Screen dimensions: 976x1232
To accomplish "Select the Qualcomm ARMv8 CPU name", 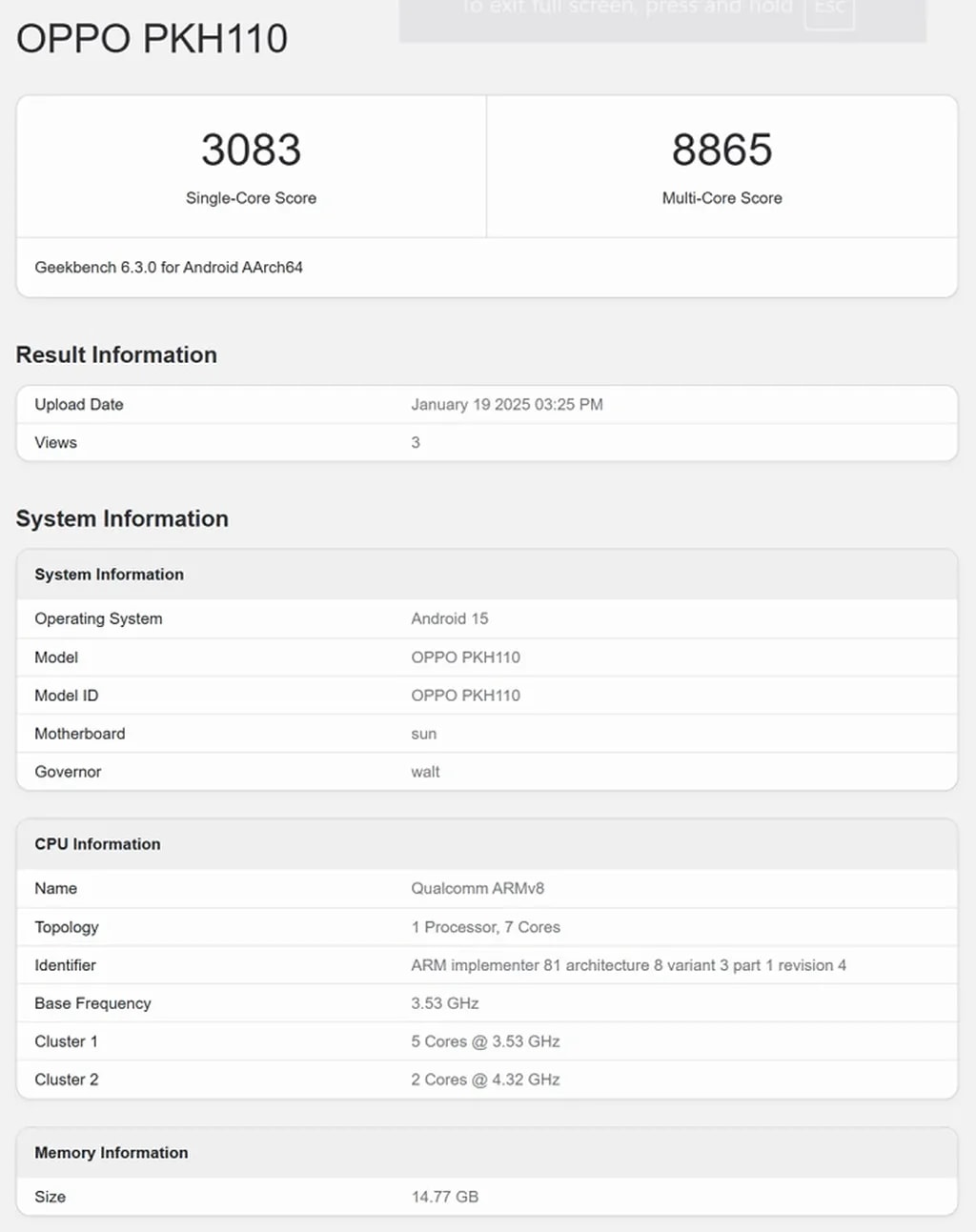I will [x=478, y=889].
